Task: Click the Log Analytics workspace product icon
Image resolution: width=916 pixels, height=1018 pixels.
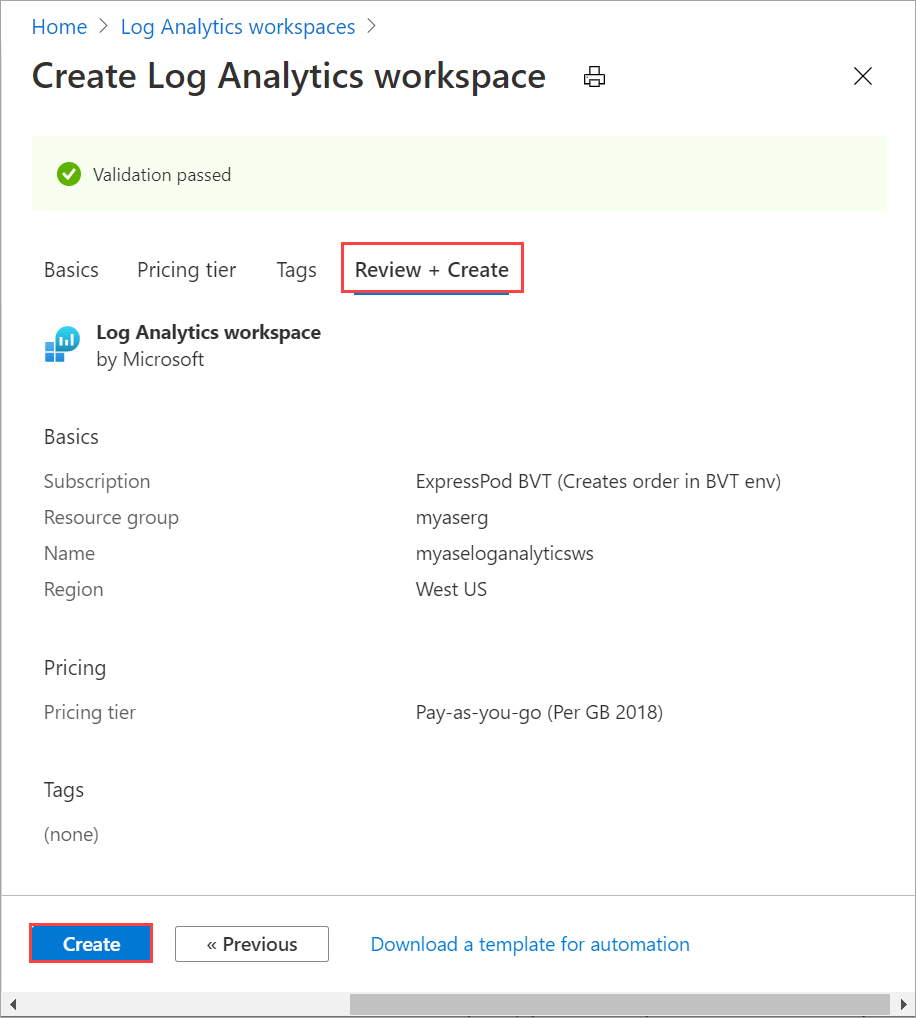Action: click(61, 344)
